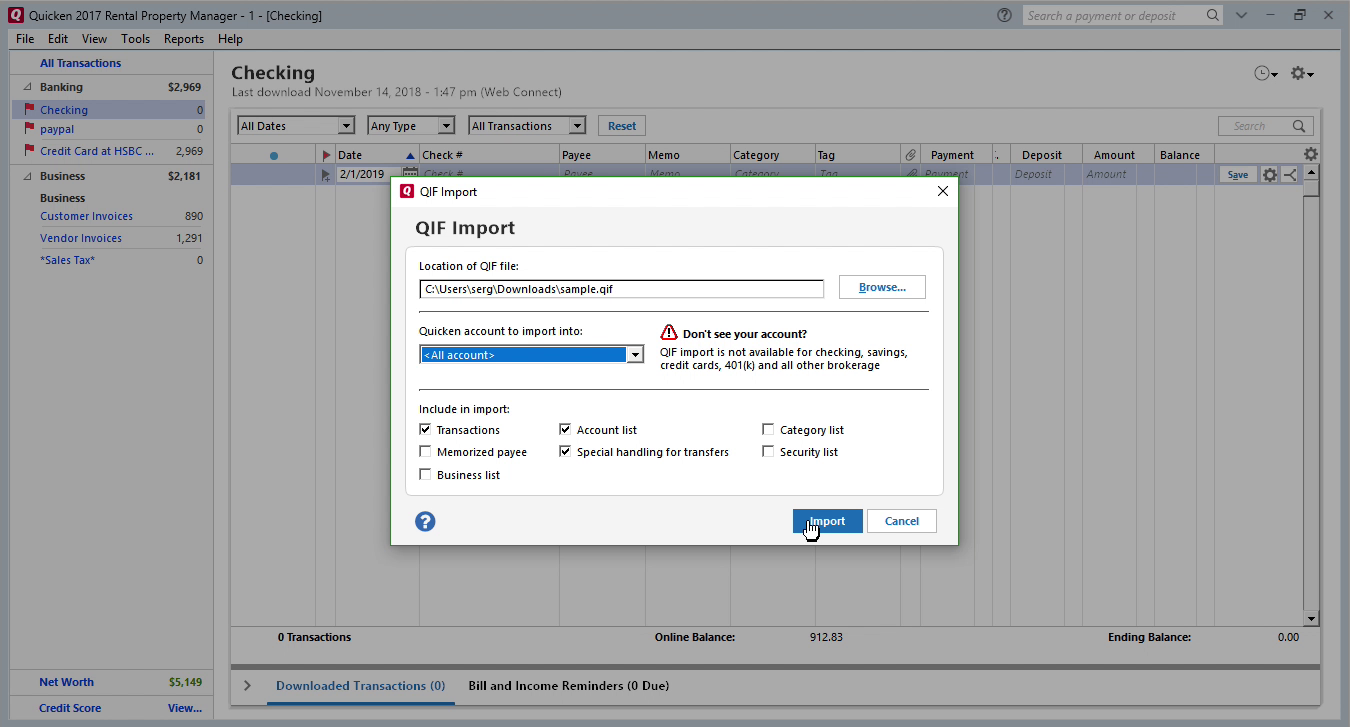This screenshot has height=727, width=1350.
Task: Switch to Bill and Income Reminders tab
Action: [569, 686]
